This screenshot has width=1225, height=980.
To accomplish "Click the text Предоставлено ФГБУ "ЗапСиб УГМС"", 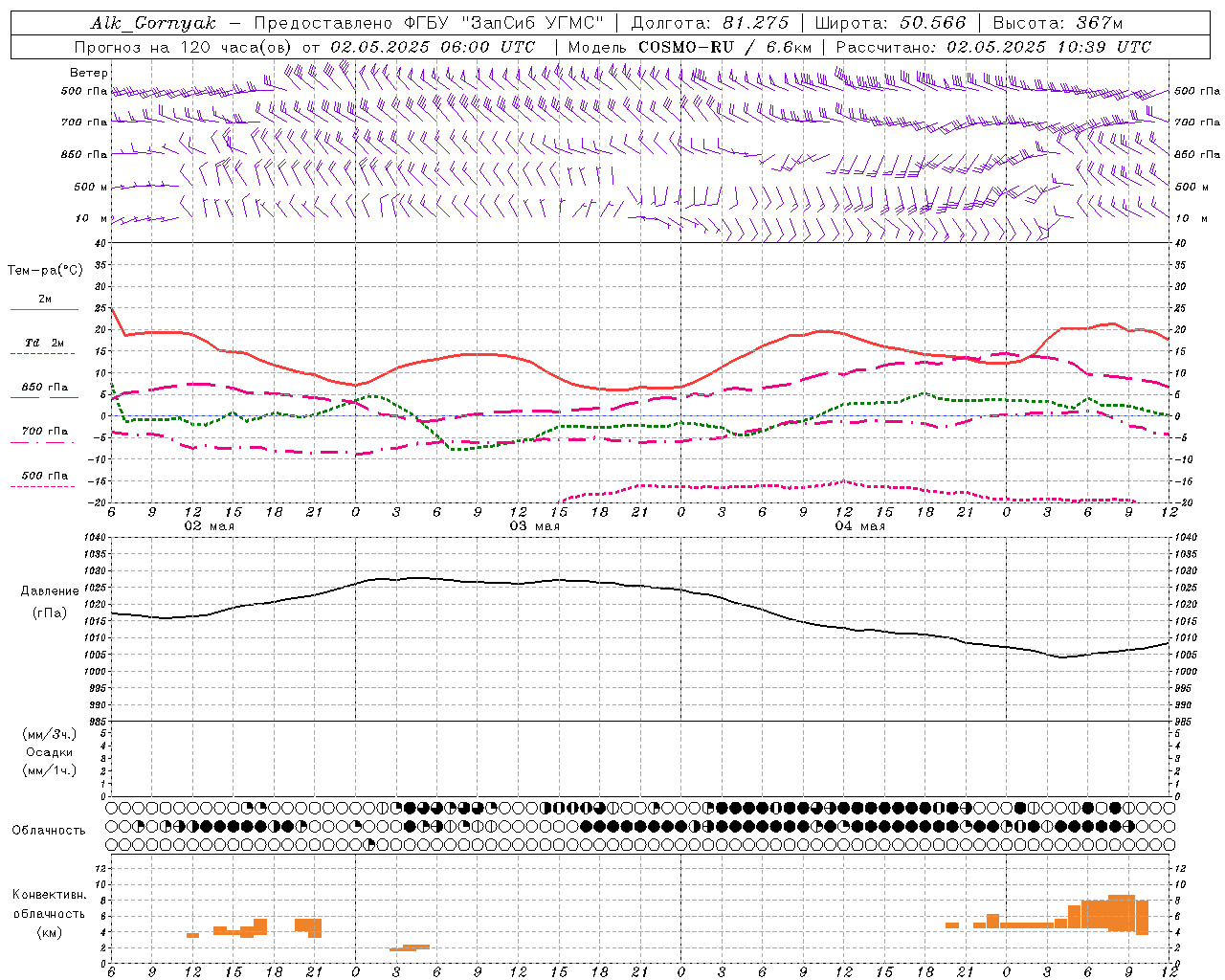I will 430,23.
